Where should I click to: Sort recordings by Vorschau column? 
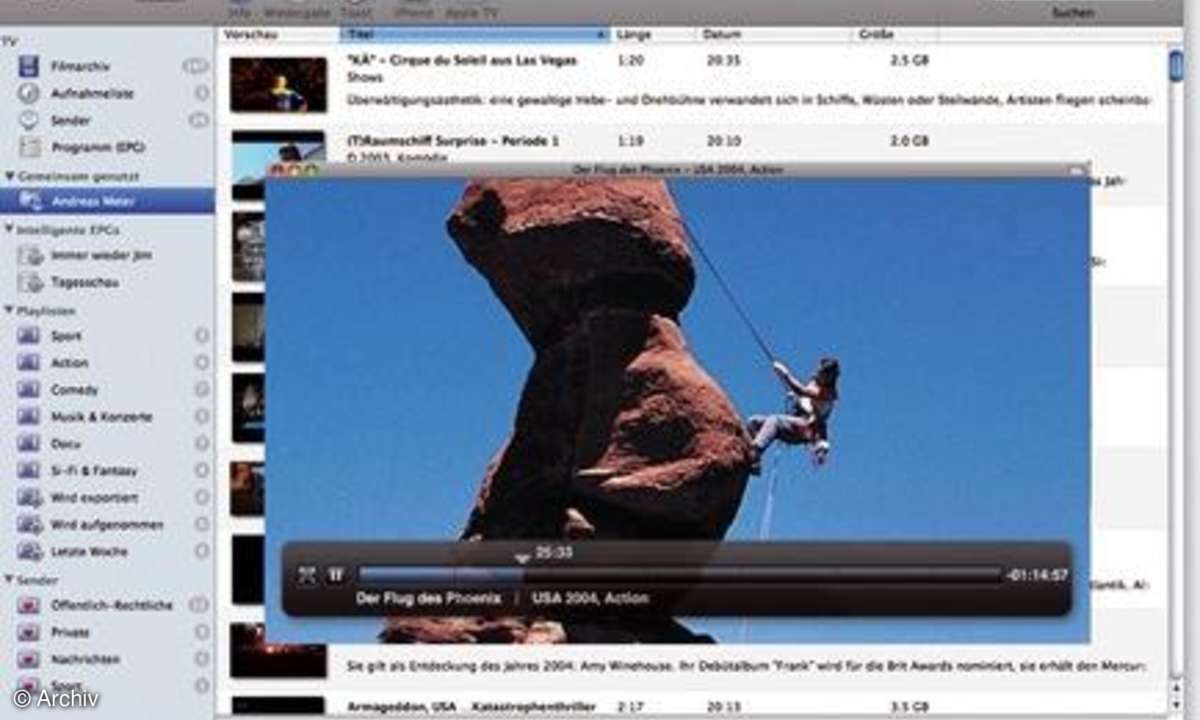[x=278, y=35]
